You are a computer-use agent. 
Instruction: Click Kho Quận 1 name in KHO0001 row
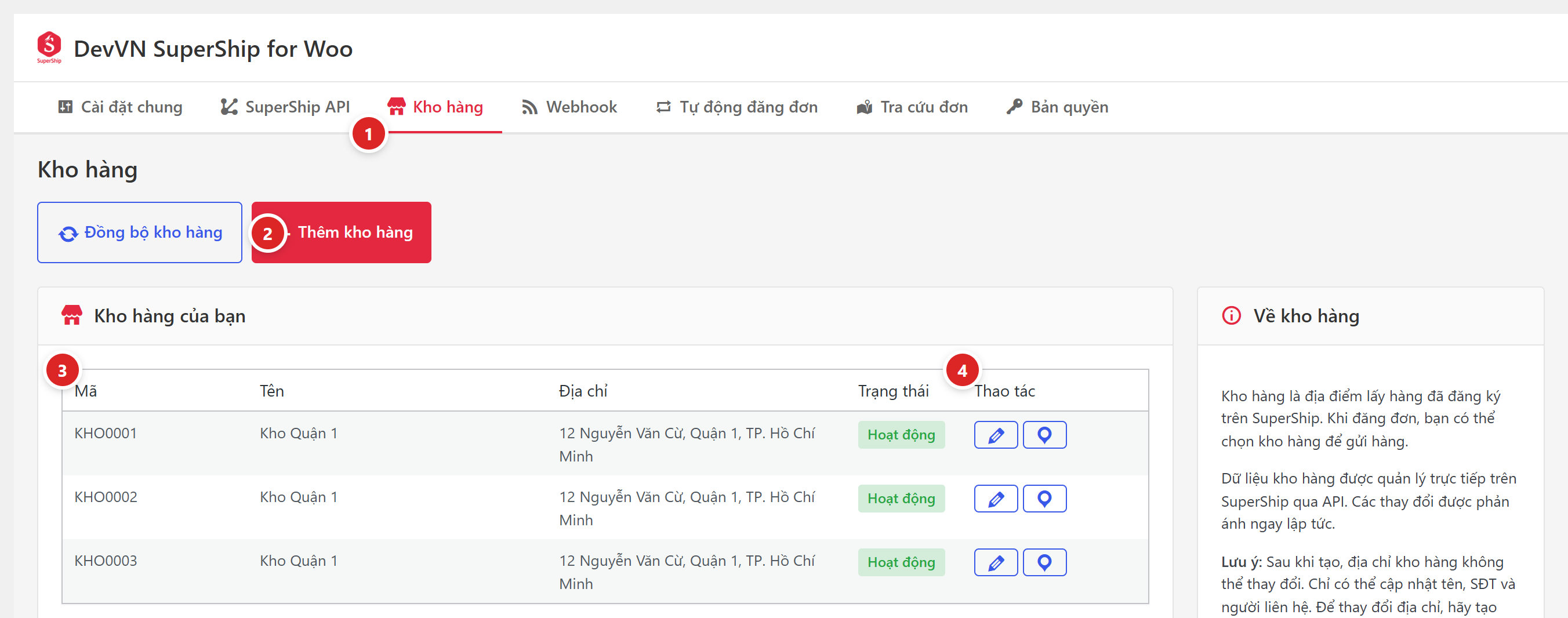299,434
